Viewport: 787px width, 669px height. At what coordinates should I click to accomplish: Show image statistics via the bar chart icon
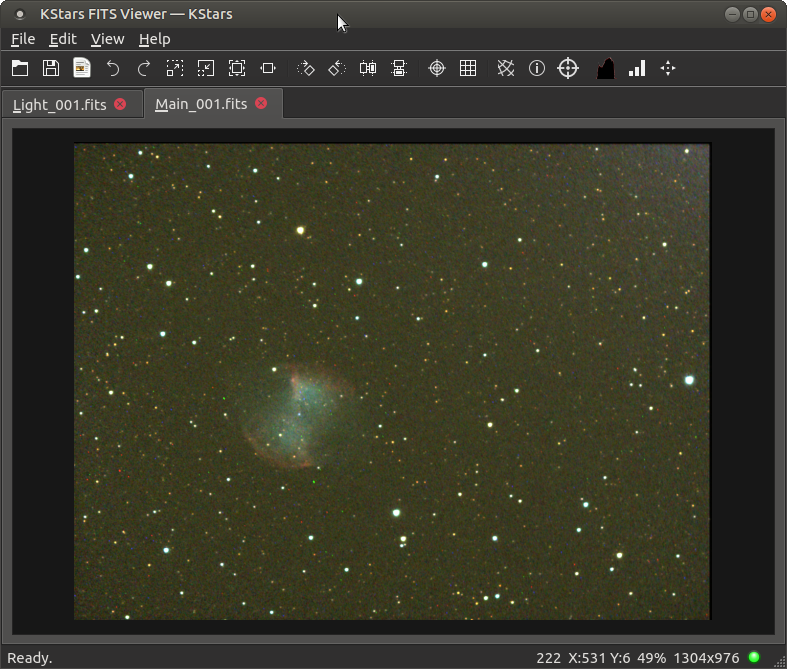[x=636, y=68]
